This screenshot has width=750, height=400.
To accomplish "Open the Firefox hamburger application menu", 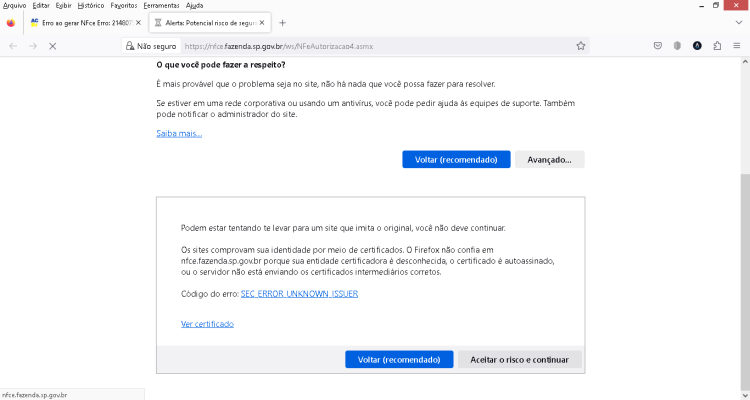I will coord(737,46).
